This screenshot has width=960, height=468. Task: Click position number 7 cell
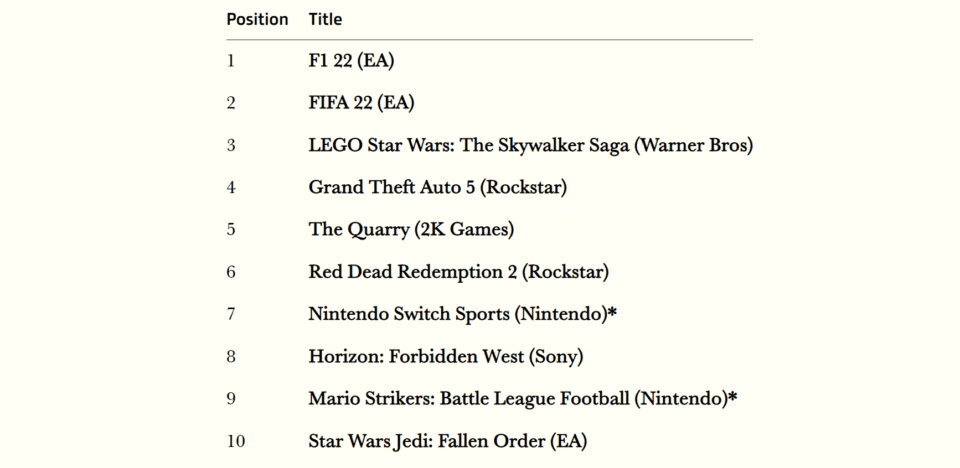(231, 314)
